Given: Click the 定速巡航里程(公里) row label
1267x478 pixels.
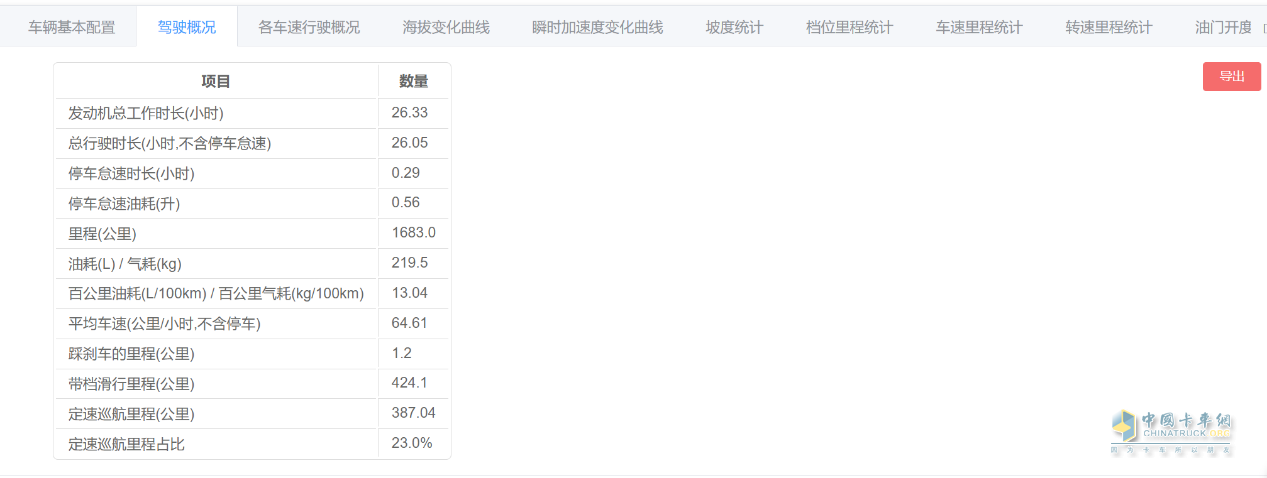Looking at the screenshot, I should [131, 413].
